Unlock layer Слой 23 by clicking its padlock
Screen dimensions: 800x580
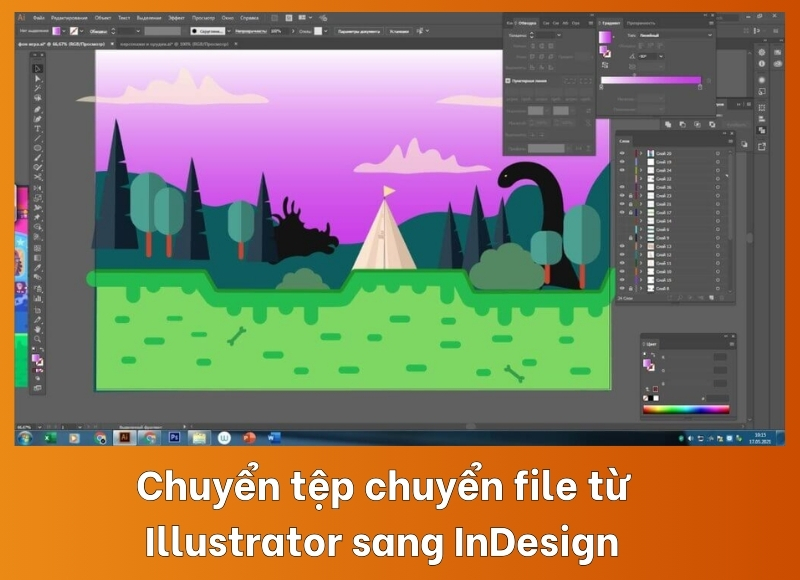(630, 196)
